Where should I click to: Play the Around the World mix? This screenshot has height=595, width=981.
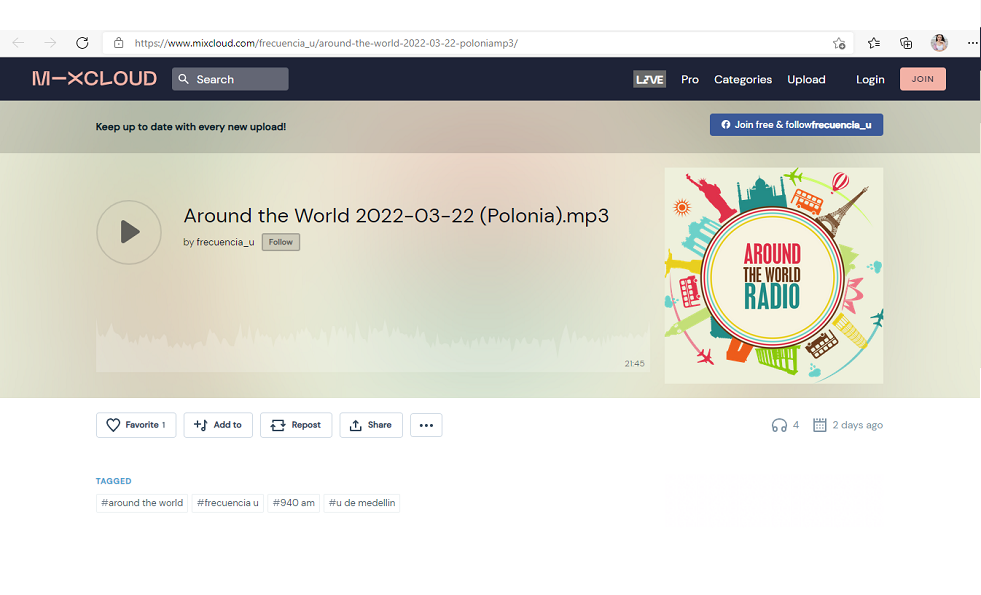128,232
